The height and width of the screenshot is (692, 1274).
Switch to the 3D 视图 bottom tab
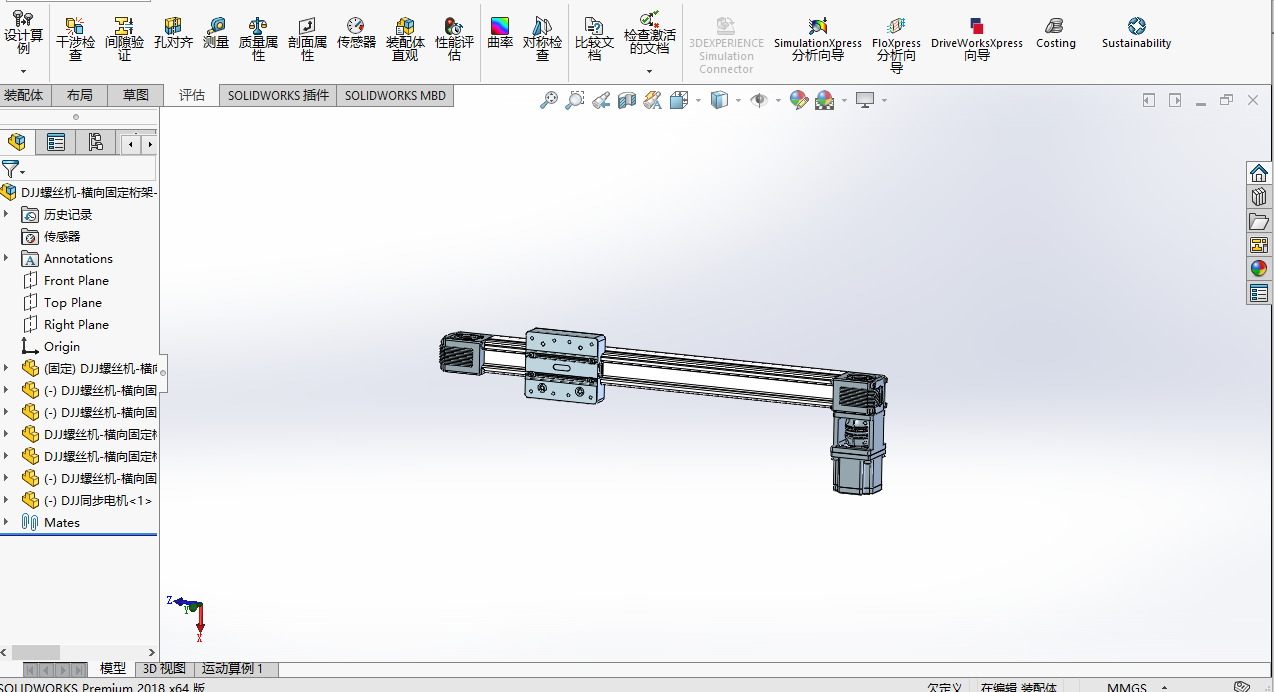tap(164, 669)
